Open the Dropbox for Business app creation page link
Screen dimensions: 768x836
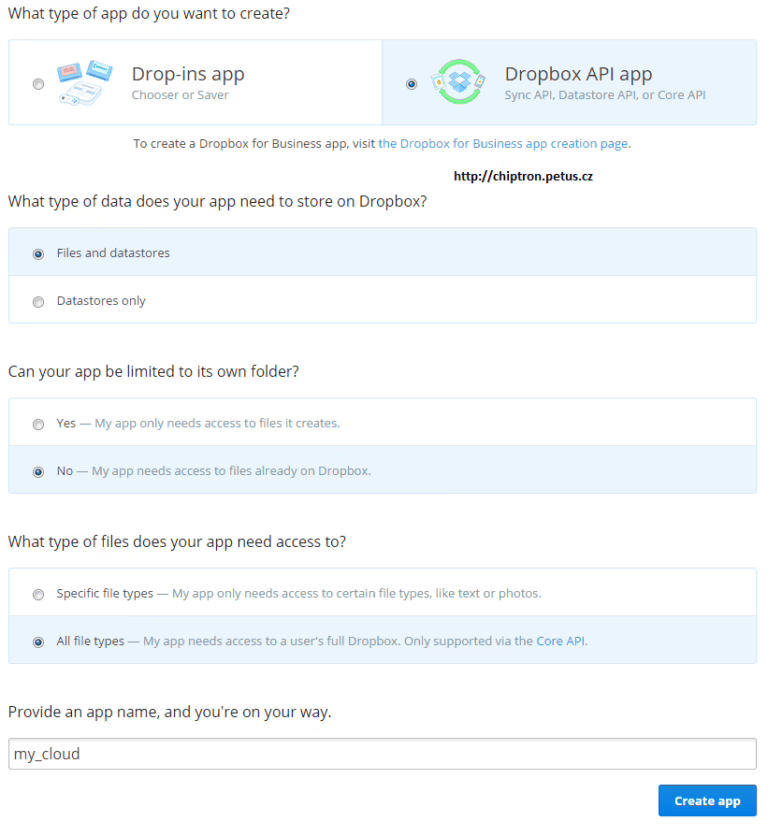(x=503, y=143)
